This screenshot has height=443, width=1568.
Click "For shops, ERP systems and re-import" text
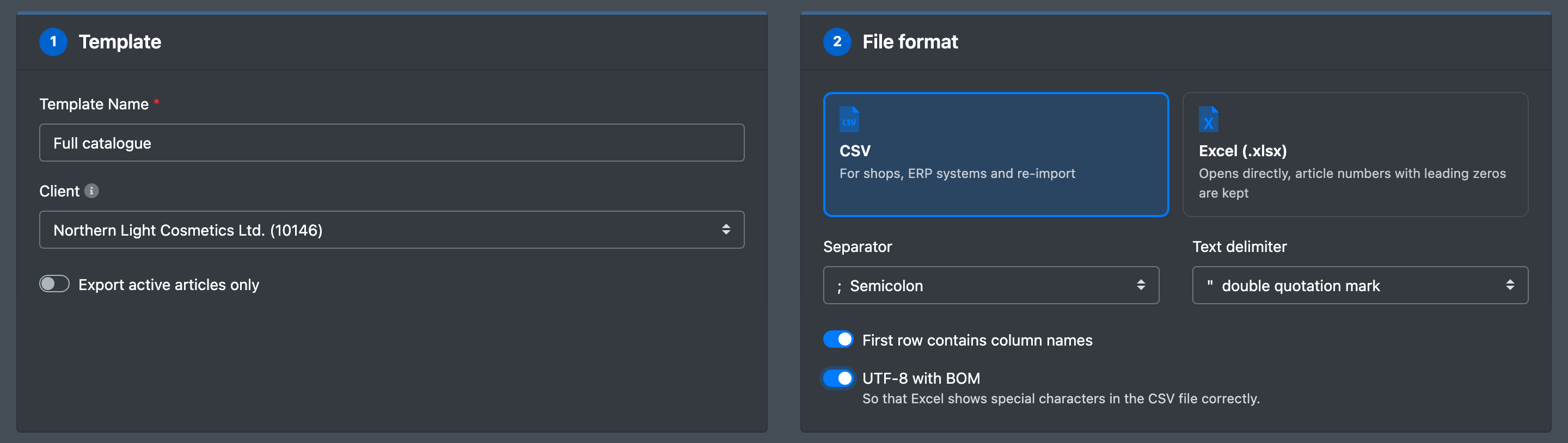[x=957, y=174]
